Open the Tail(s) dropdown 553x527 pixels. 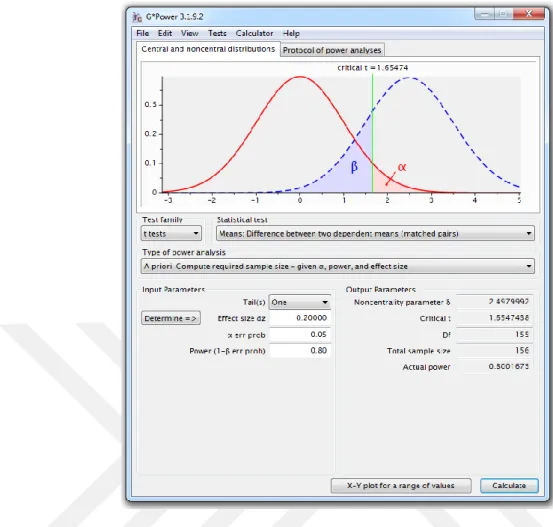coord(299,302)
